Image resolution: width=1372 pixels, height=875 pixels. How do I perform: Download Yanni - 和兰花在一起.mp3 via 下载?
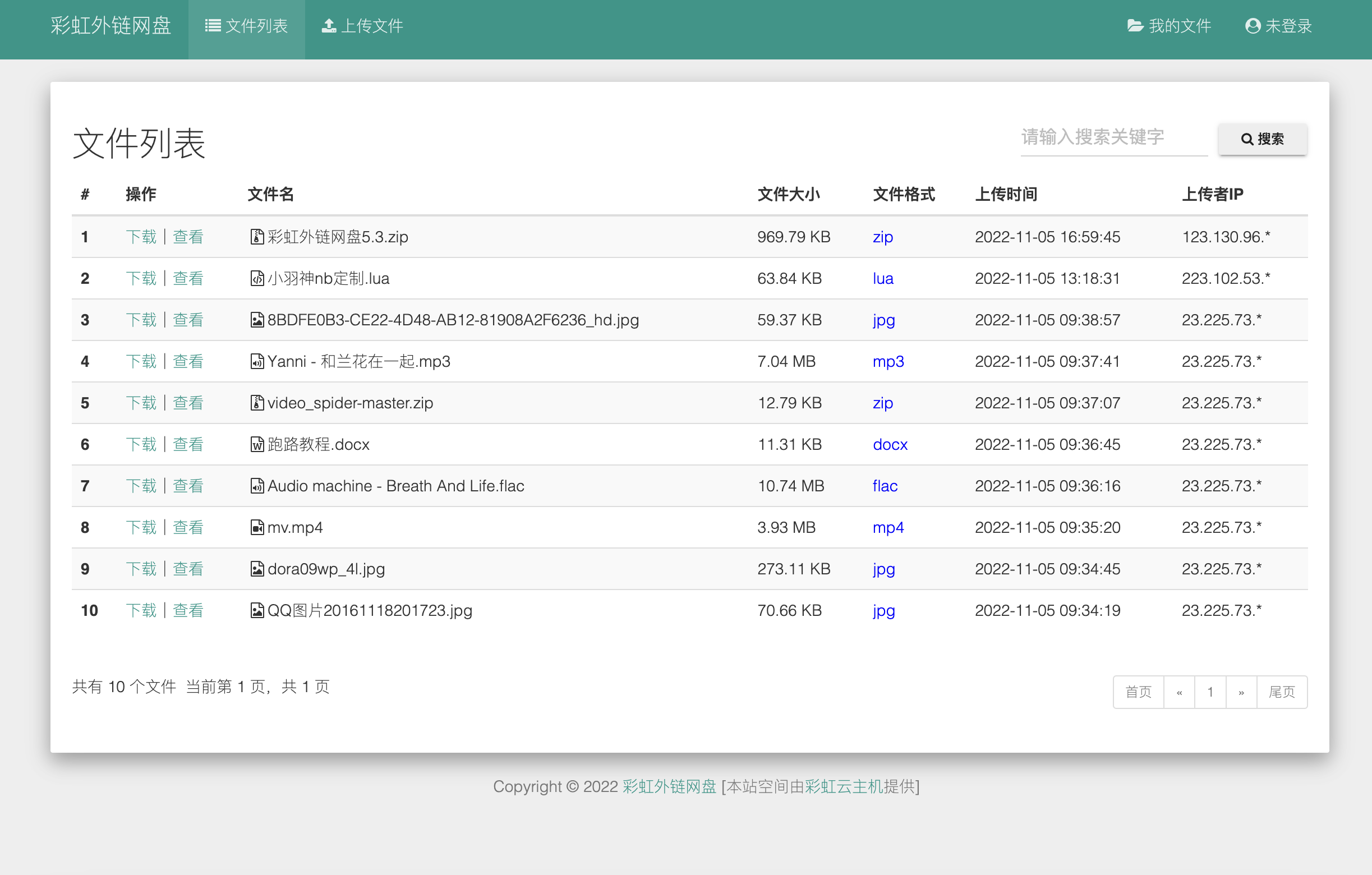tap(141, 361)
